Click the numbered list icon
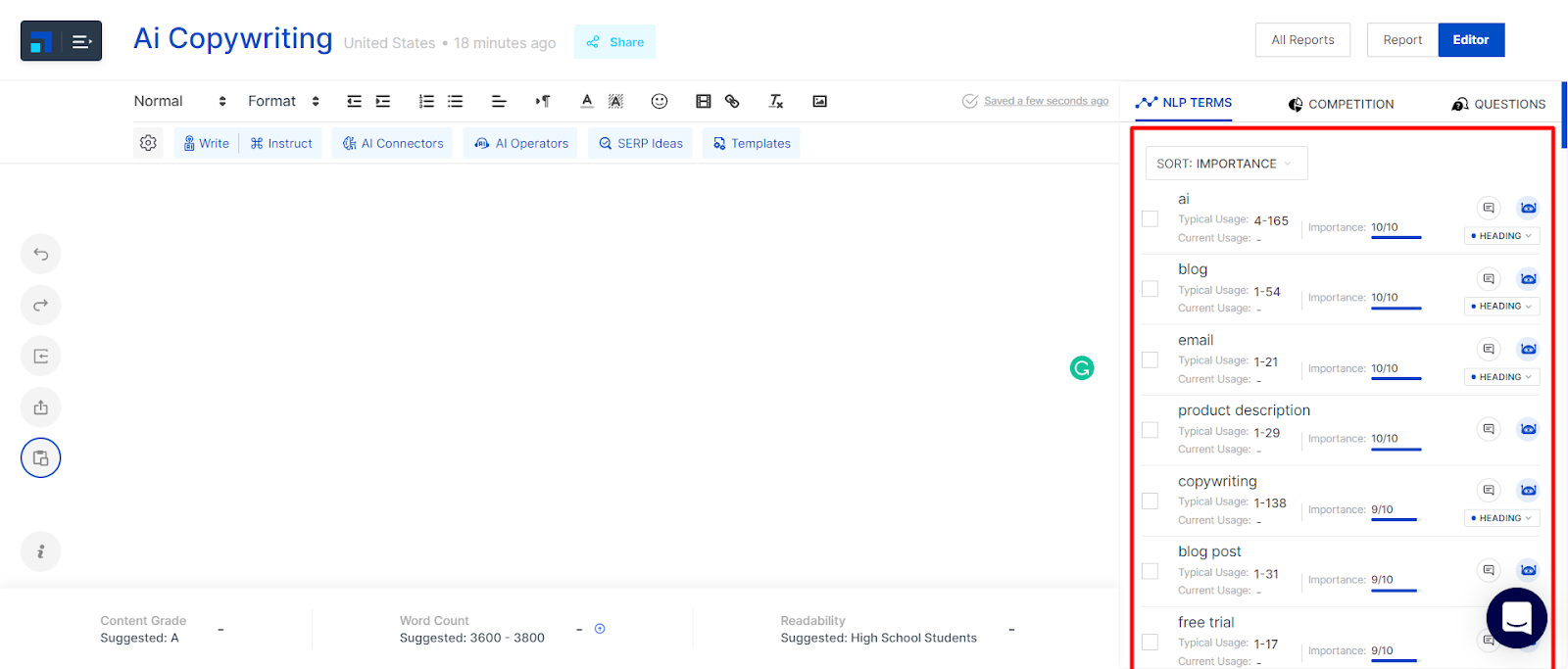This screenshot has width=1568, height=669. (x=426, y=101)
